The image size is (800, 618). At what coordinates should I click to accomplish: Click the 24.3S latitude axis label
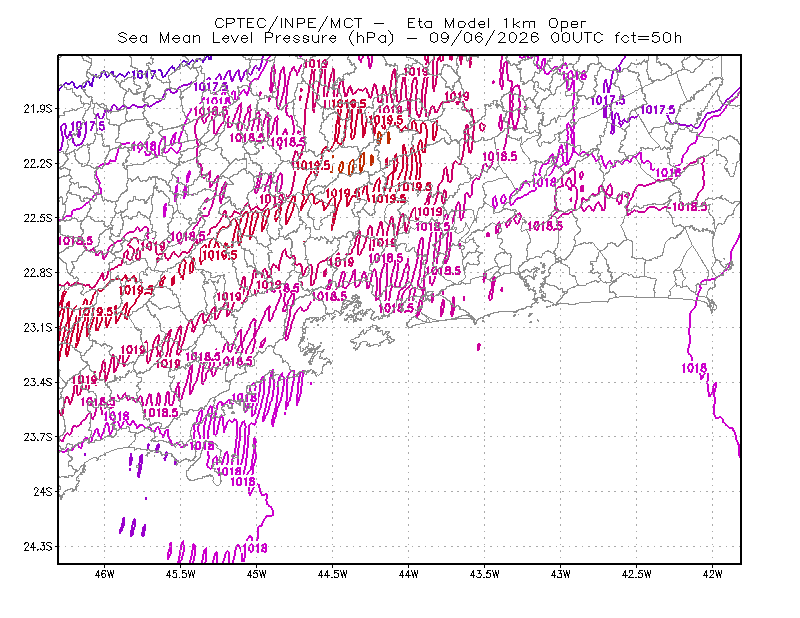pyautogui.click(x=38, y=547)
